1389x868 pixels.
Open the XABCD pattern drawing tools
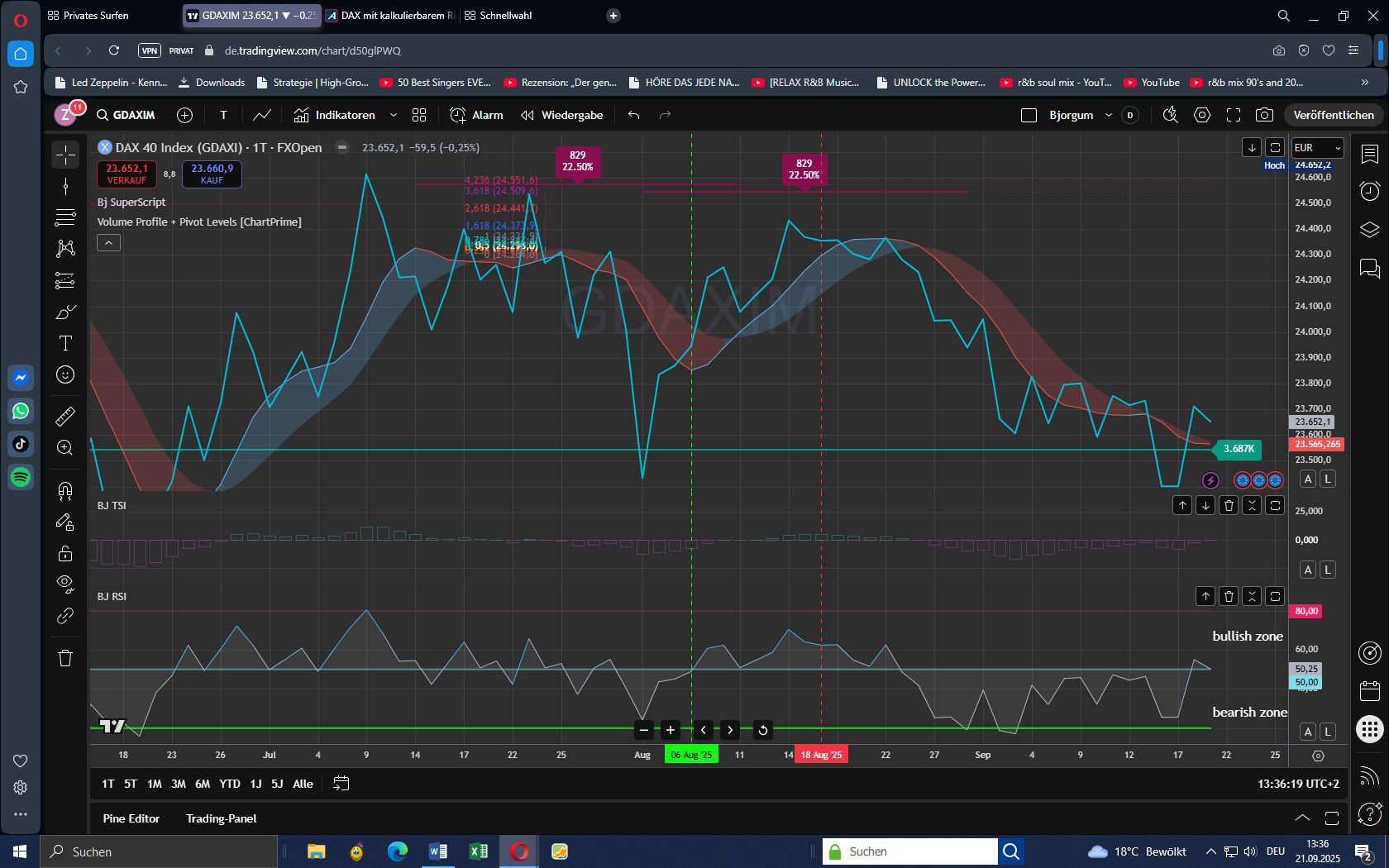(x=64, y=248)
